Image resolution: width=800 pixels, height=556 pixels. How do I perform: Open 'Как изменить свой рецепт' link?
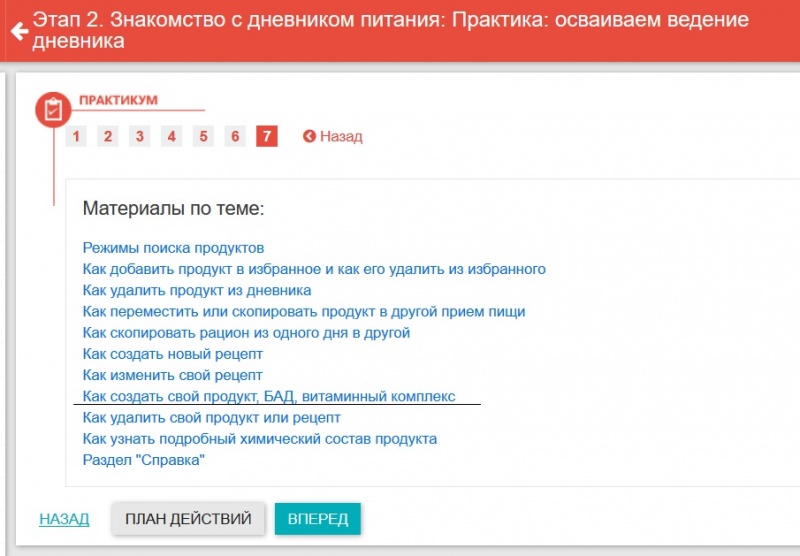(x=172, y=375)
